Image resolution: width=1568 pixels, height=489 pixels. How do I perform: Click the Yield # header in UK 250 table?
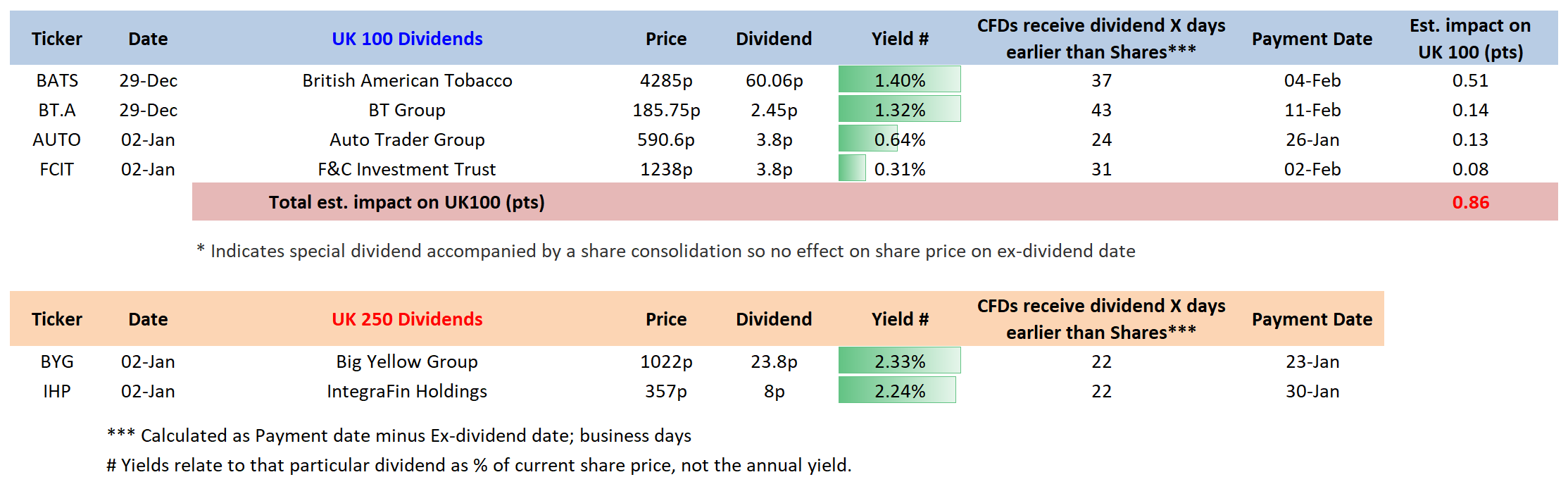click(x=899, y=319)
